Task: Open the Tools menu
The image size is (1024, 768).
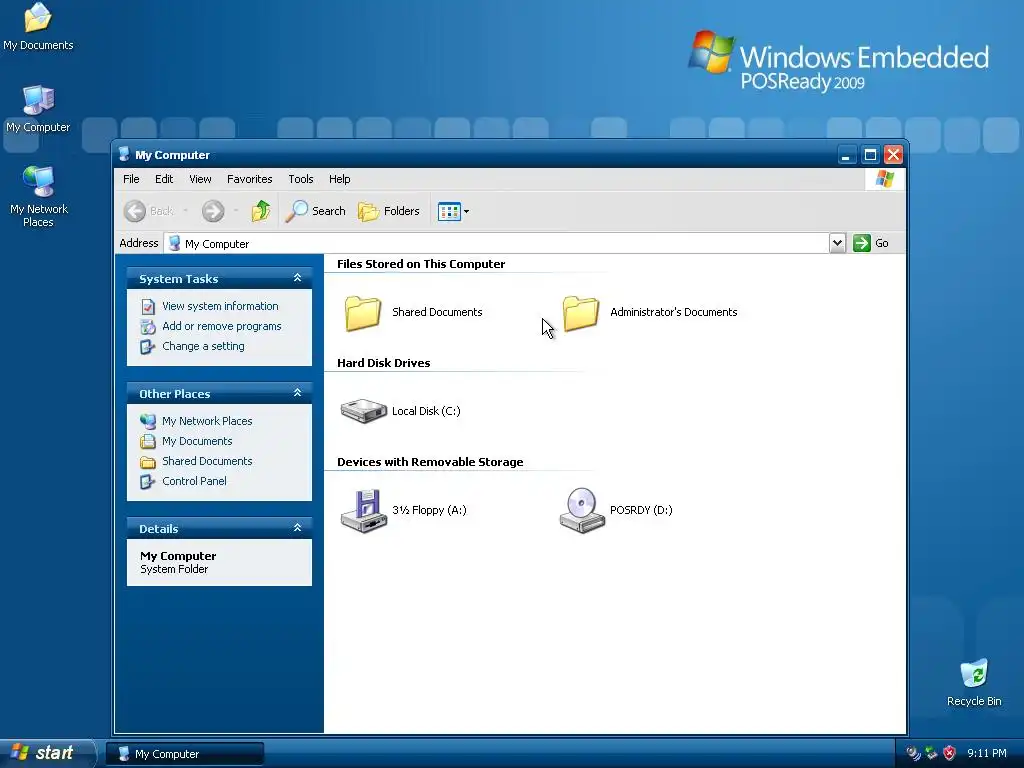Action: [x=301, y=179]
